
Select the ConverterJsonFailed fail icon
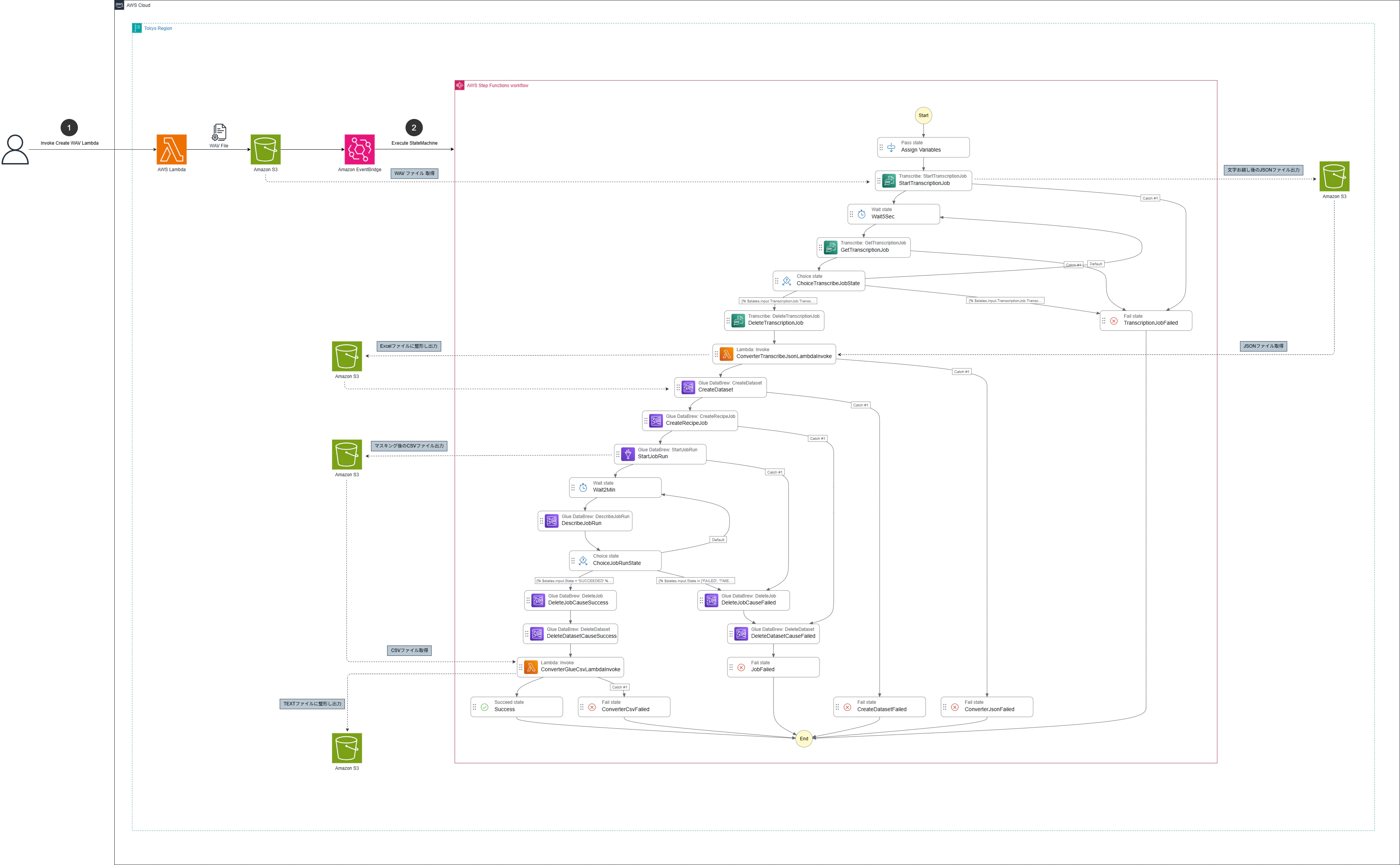[955, 707]
